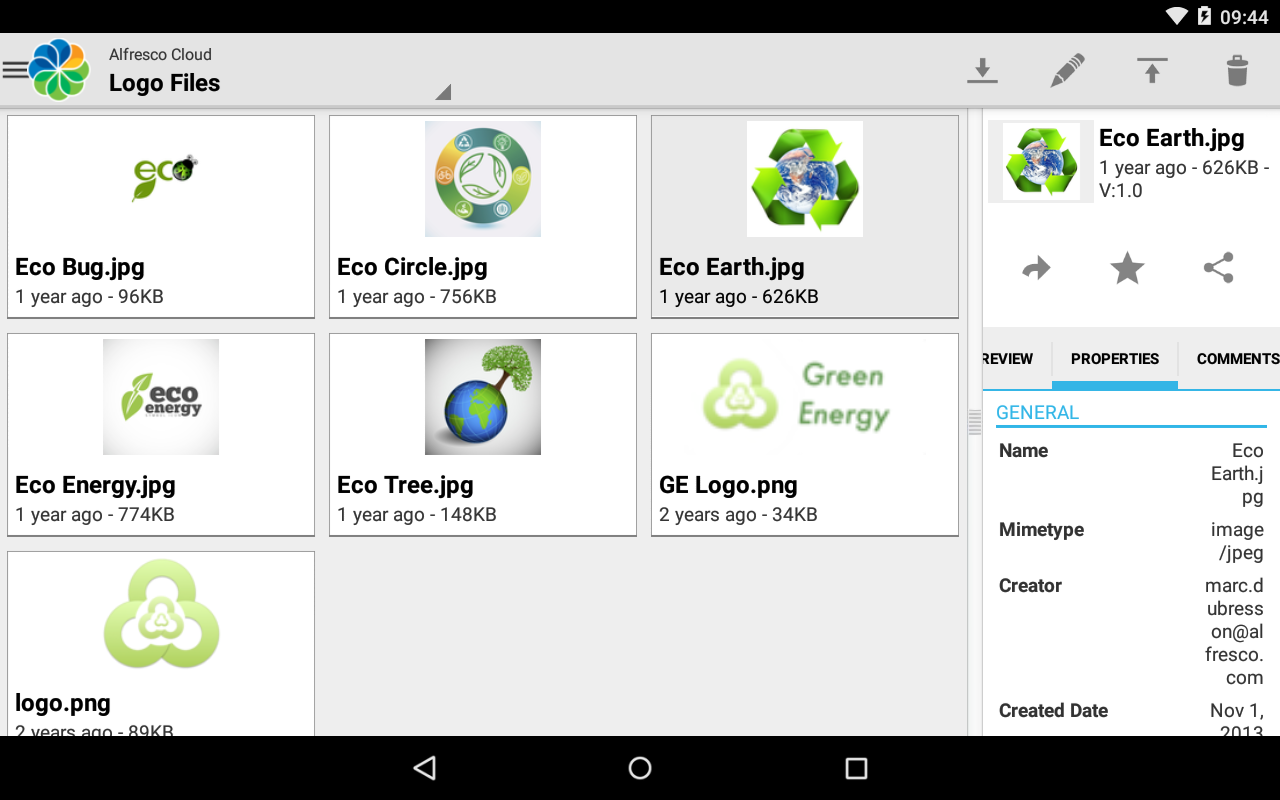Viewport: 1280px width, 800px height.
Task: Tap the Android back button
Action: point(425,768)
